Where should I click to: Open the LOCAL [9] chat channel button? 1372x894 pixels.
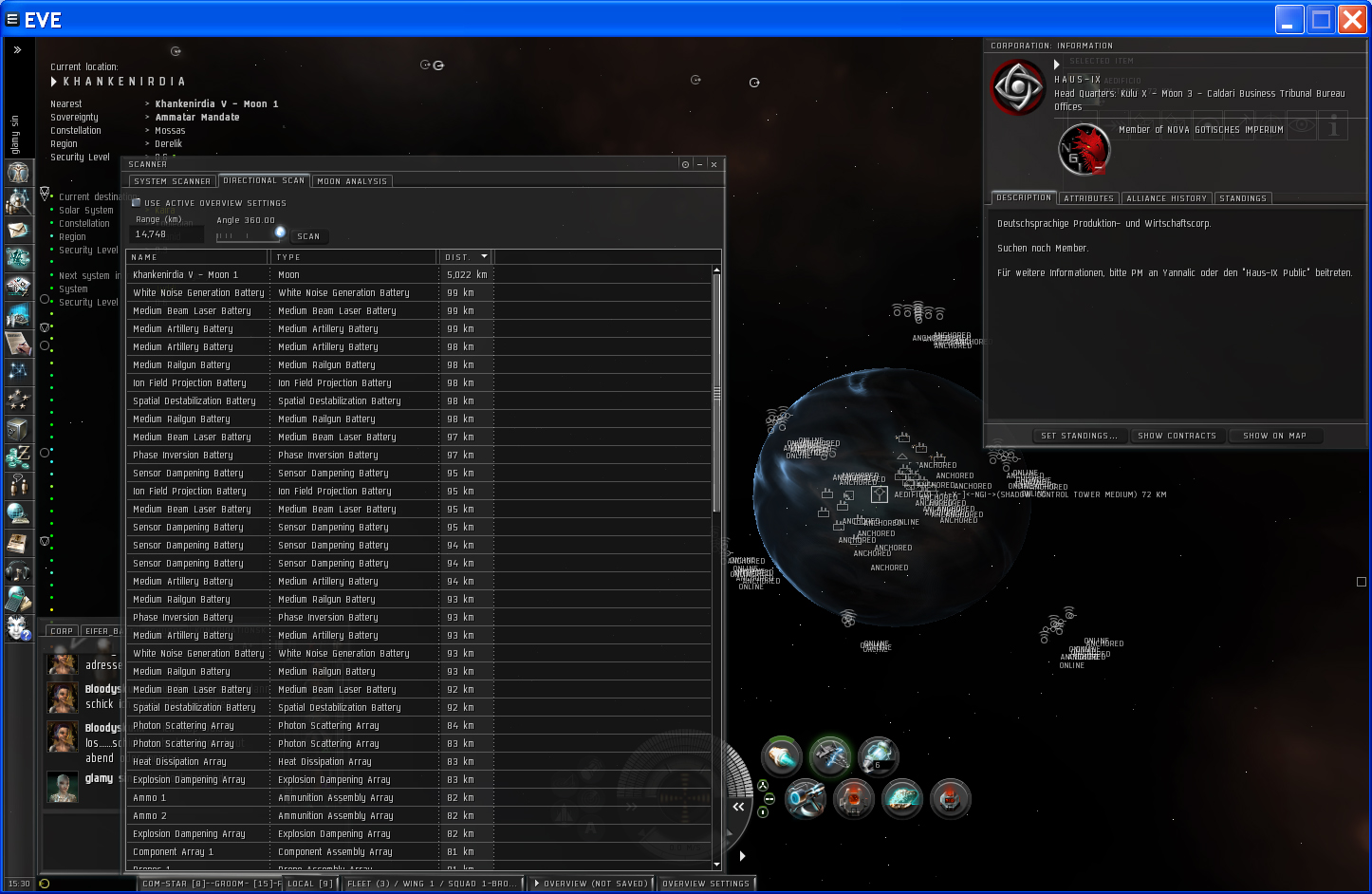tap(309, 884)
